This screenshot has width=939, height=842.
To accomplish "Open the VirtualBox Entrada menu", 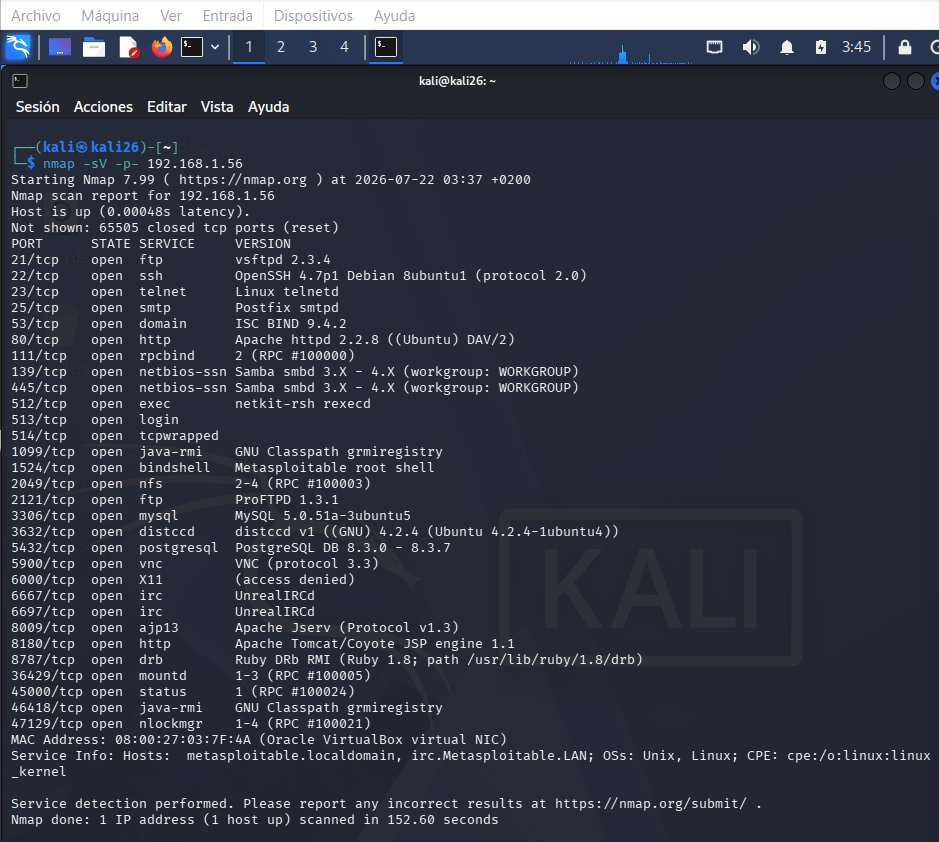I will click(x=228, y=16).
